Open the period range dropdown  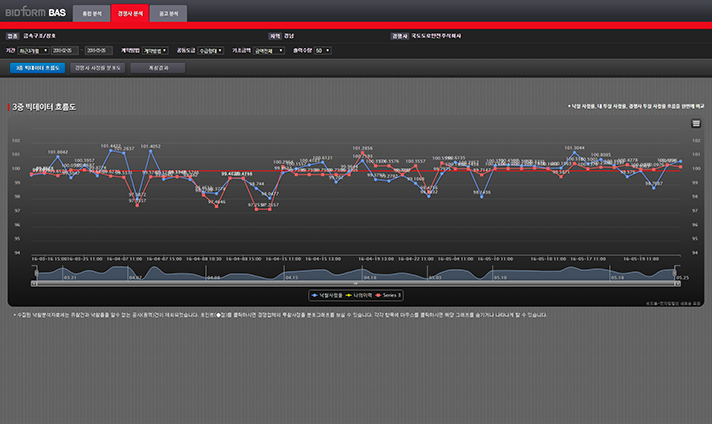pos(33,50)
